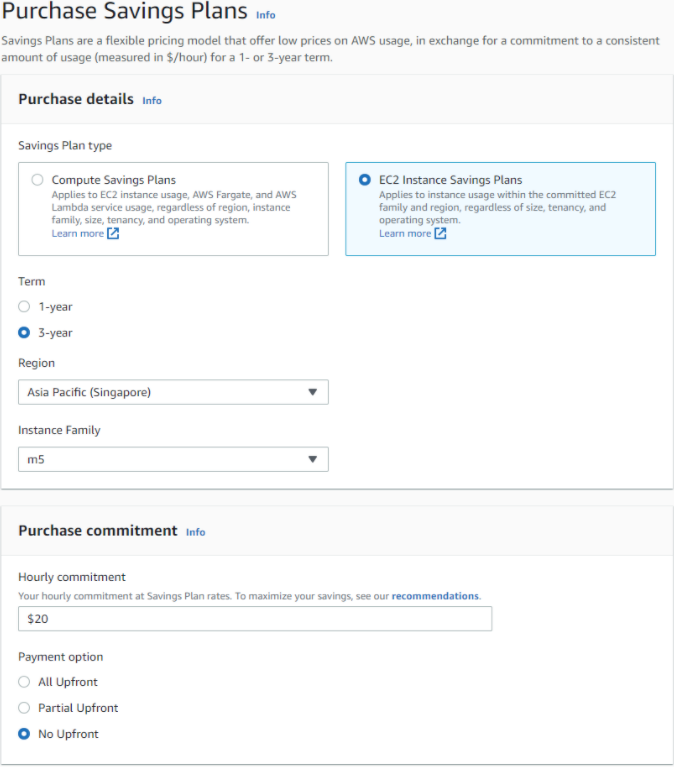Open Info link next to Purchase commitment
This screenshot has height=767, width=674.
coord(195,532)
